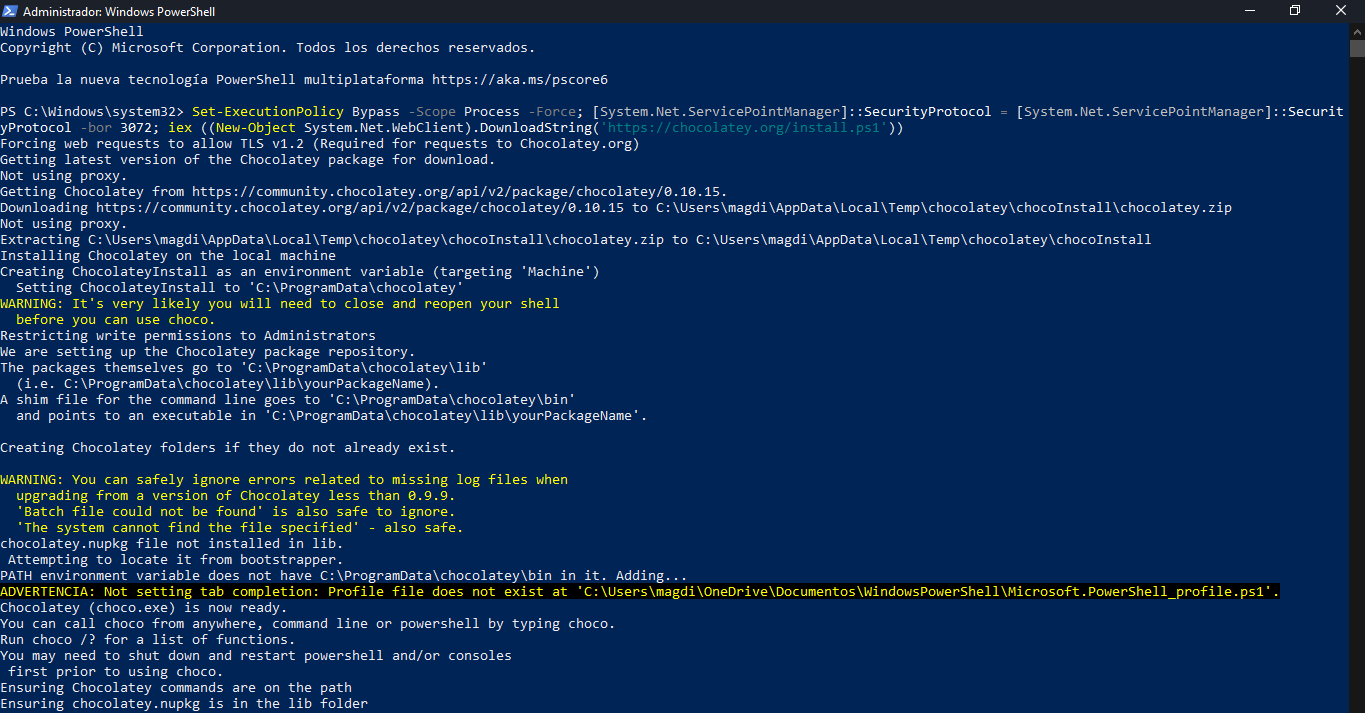Image resolution: width=1365 pixels, height=713 pixels.
Task: Click 'Installing Chocolatey on the local machine' line
Action: pos(168,256)
